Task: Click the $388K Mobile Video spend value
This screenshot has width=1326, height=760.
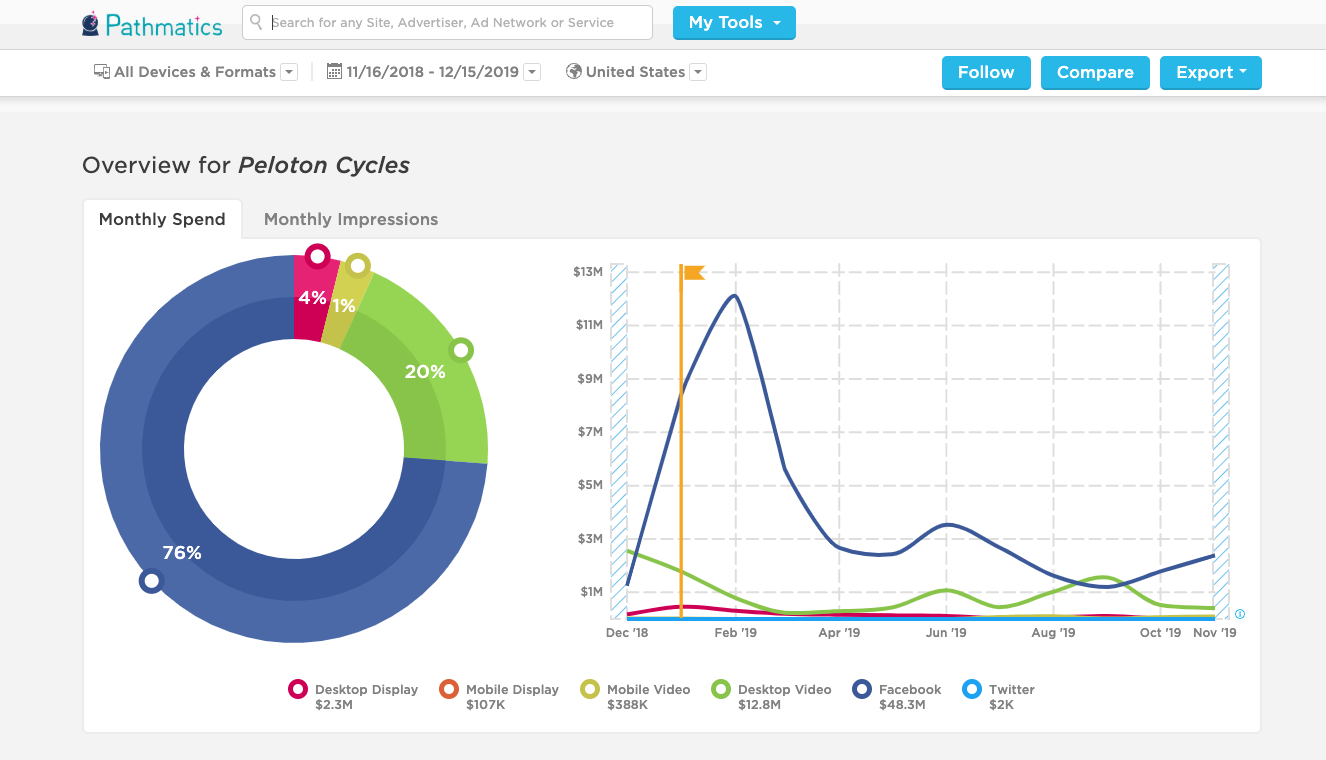Action: pyautogui.click(x=627, y=705)
